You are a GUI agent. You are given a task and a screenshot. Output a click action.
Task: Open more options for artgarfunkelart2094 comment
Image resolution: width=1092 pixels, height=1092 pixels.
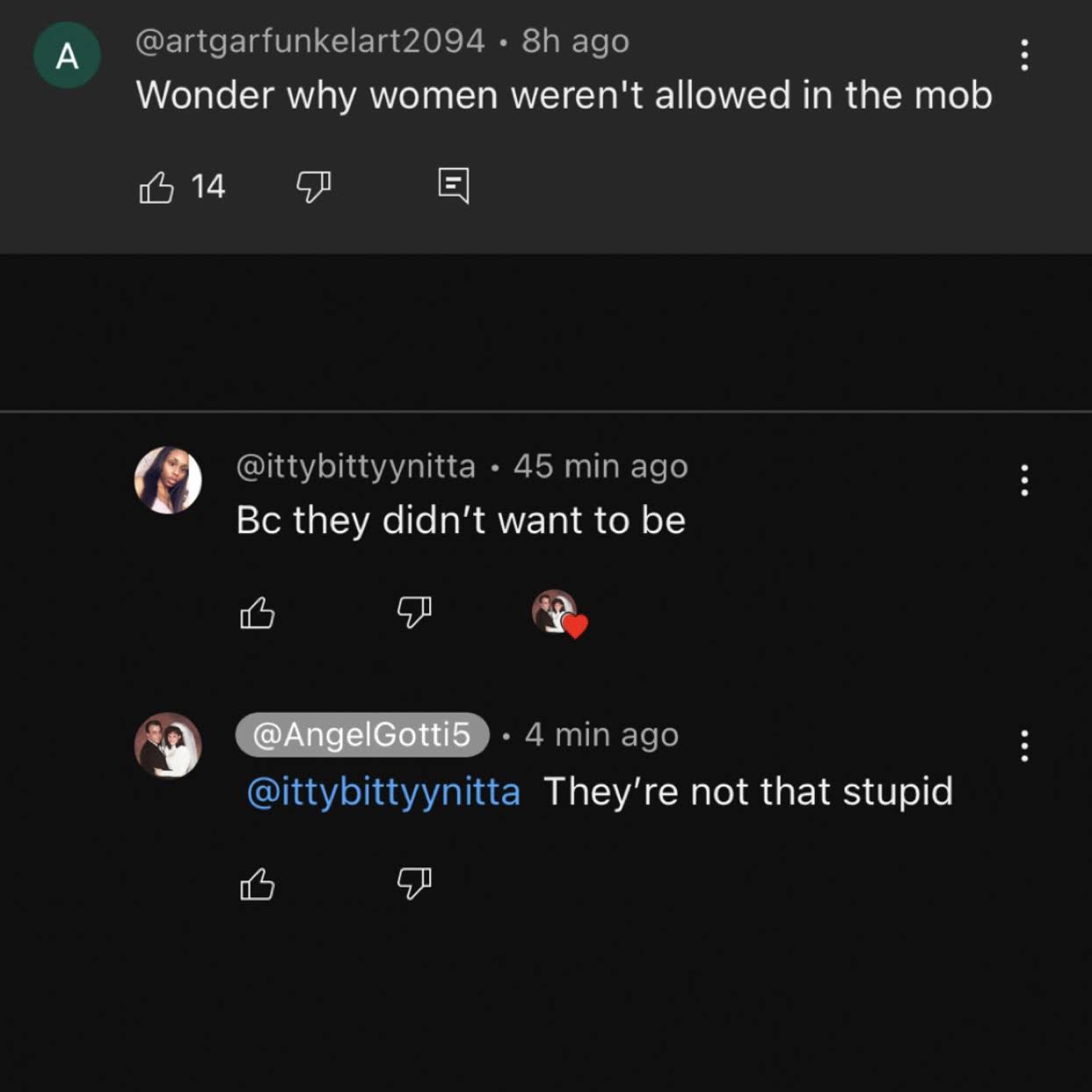pos(1024,55)
